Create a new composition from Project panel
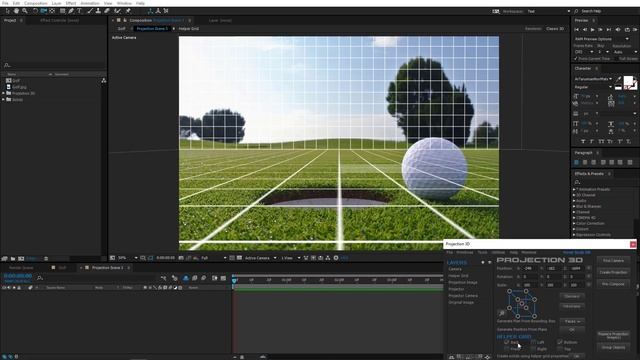Screen dimensions: 640x360 tap(21, 258)
